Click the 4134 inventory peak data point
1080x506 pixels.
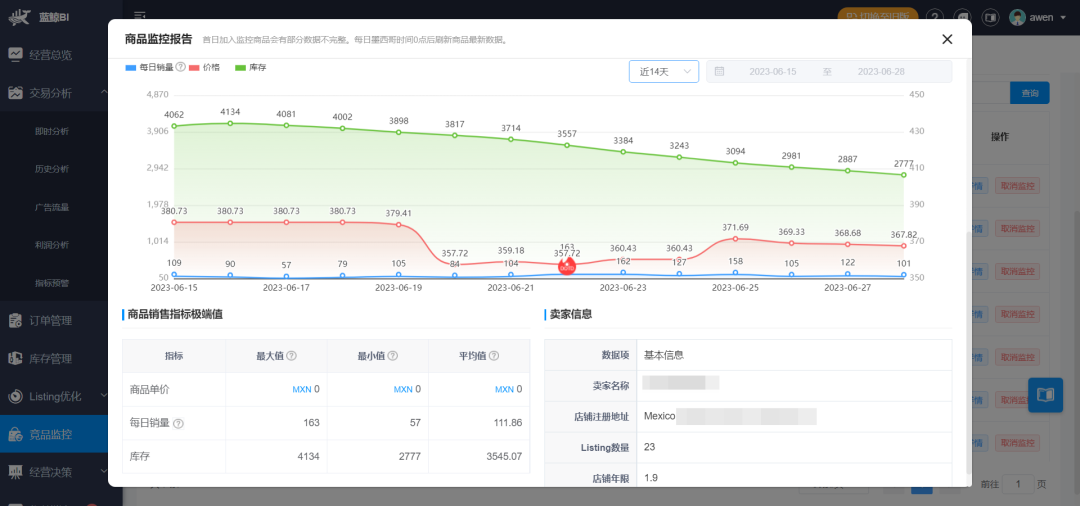click(x=230, y=123)
